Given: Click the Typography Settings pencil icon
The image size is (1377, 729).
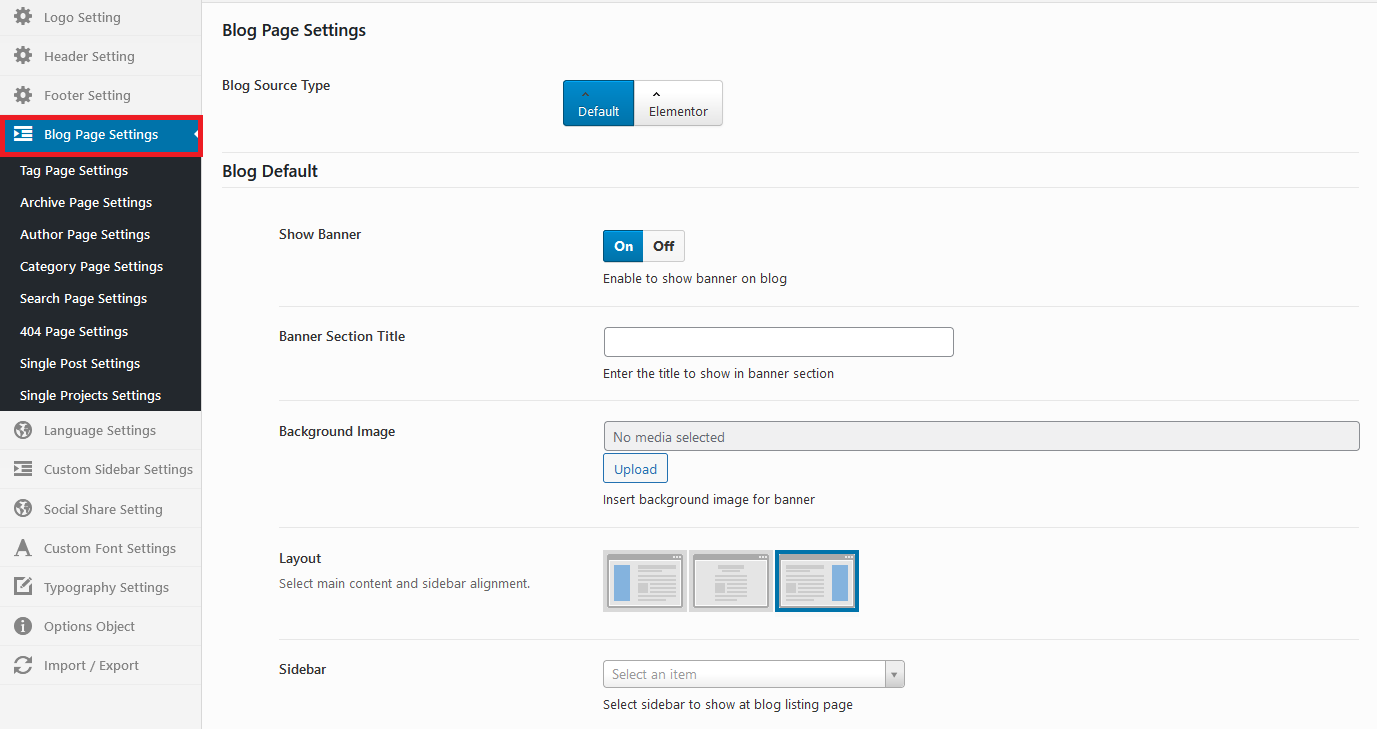Looking at the screenshot, I should (x=23, y=587).
